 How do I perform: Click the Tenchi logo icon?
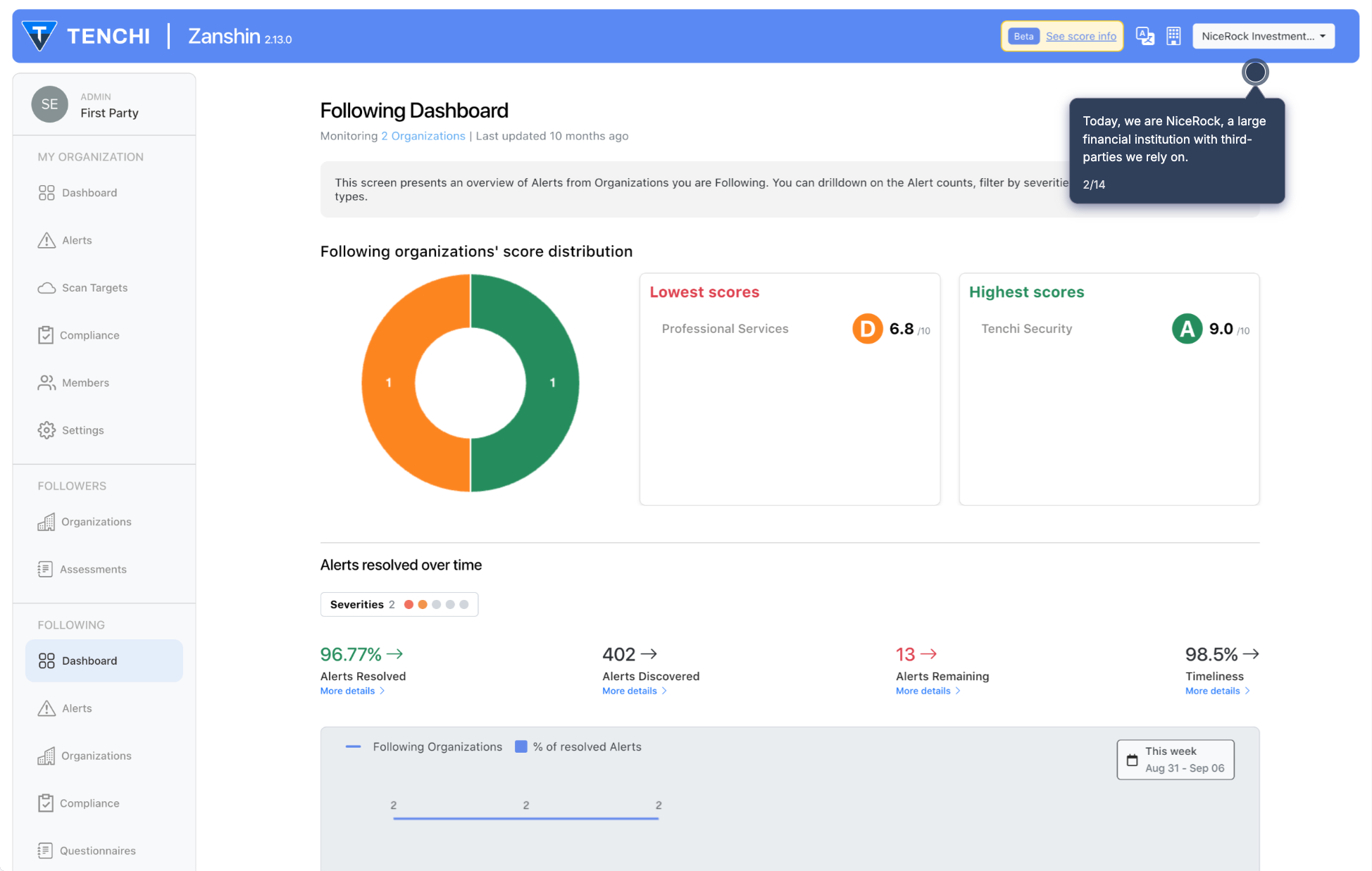(x=39, y=36)
